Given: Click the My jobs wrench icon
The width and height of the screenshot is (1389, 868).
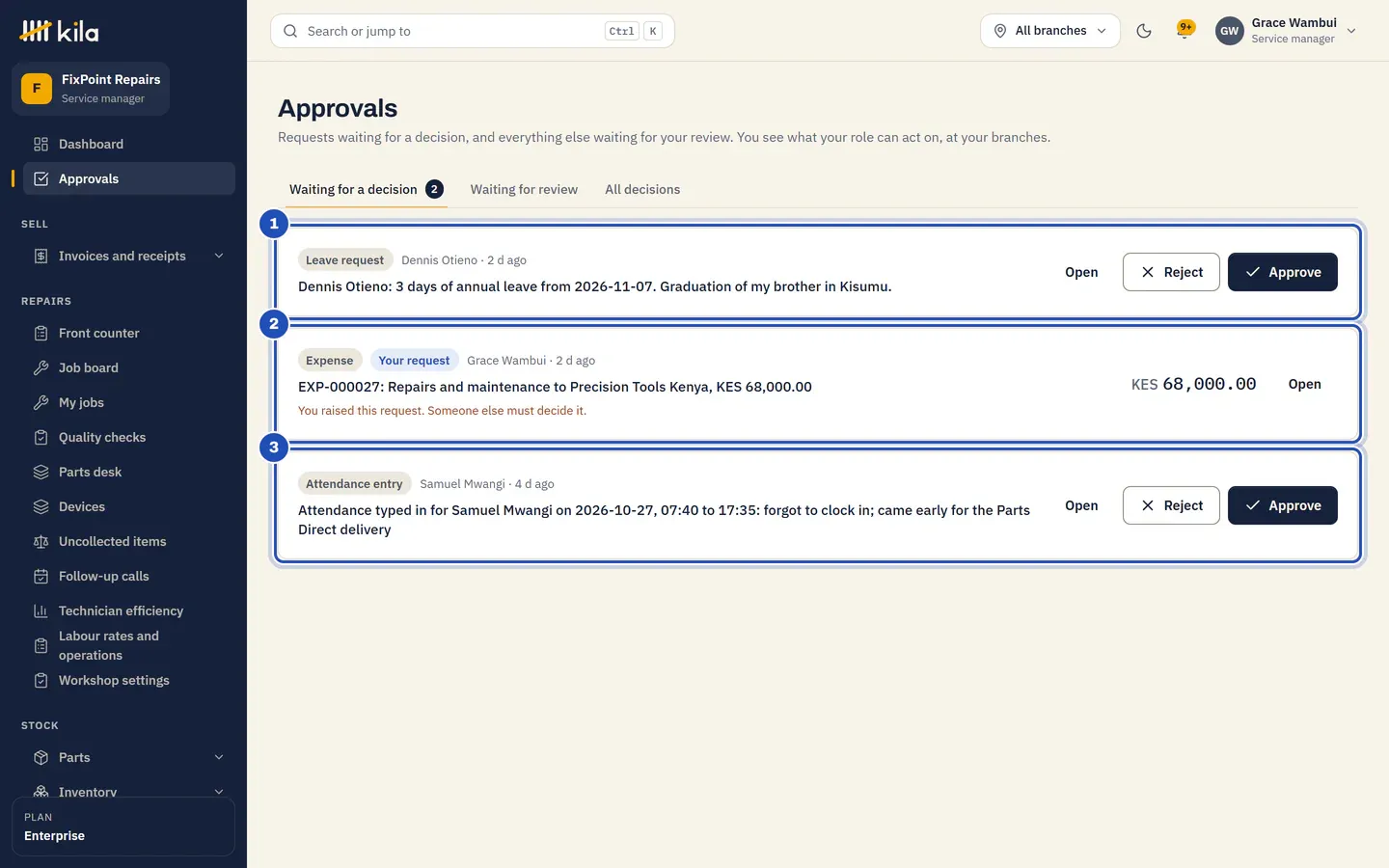Looking at the screenshot, I should click(41, 402).
